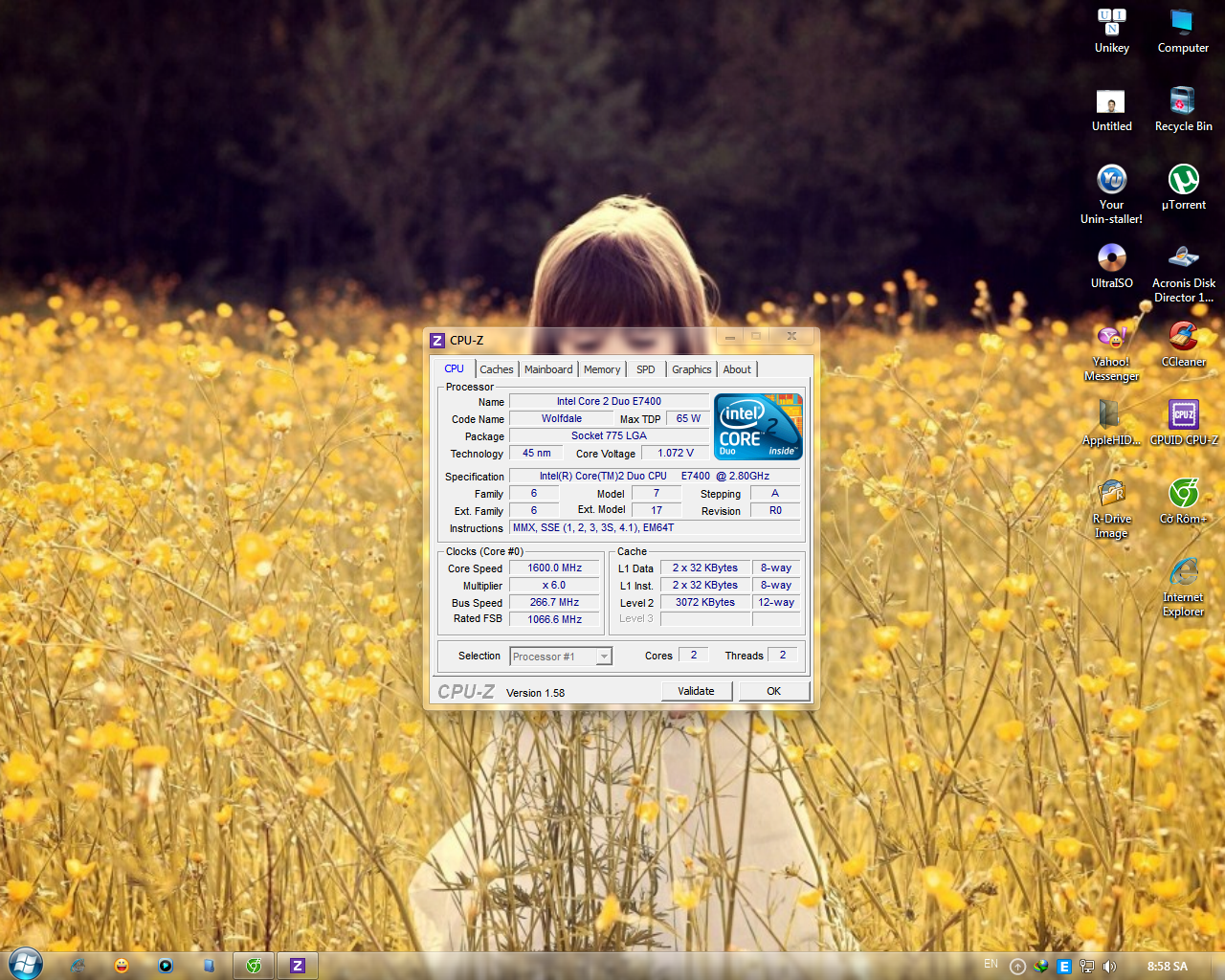Click the CPU-Z taskbar button
Viewport: 1225px width, 980px height.
(298, 966)
